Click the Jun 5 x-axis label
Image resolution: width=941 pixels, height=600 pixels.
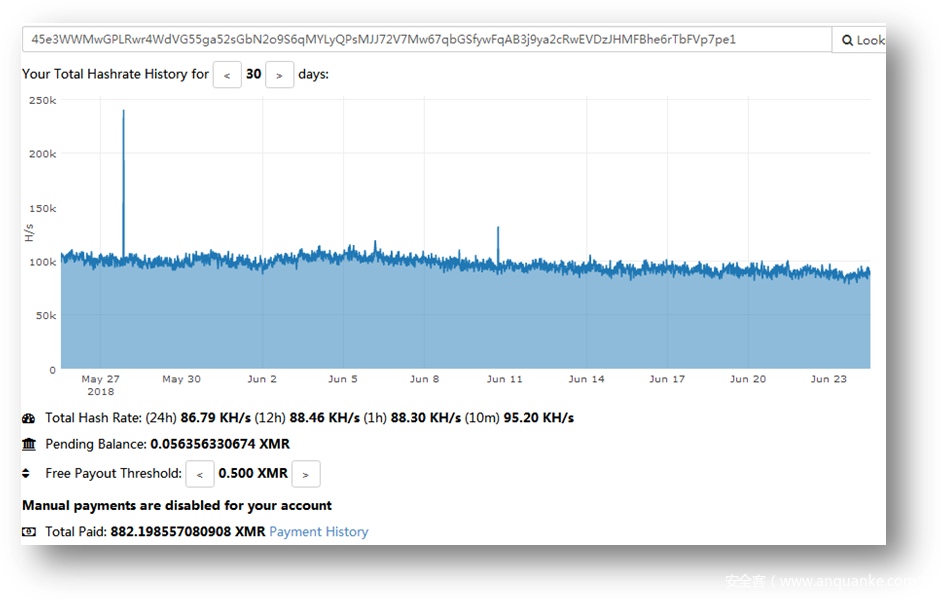point(343,379)
